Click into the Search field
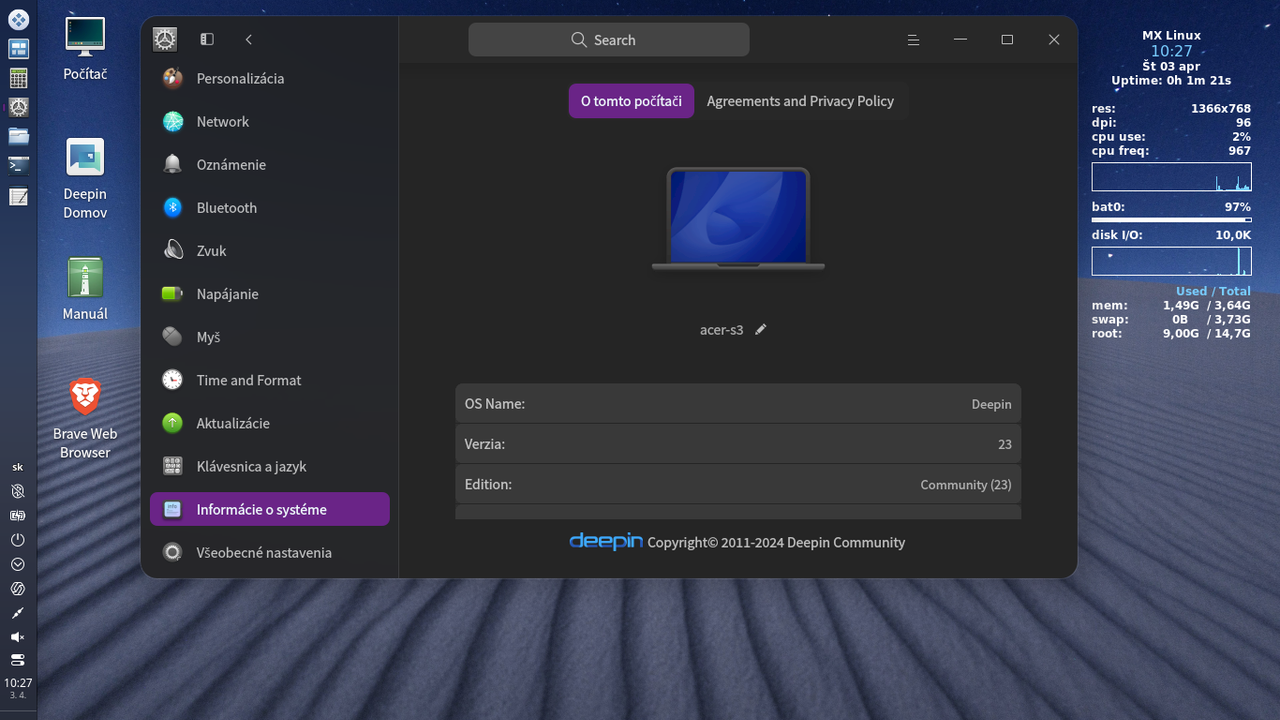 point(609,40)
